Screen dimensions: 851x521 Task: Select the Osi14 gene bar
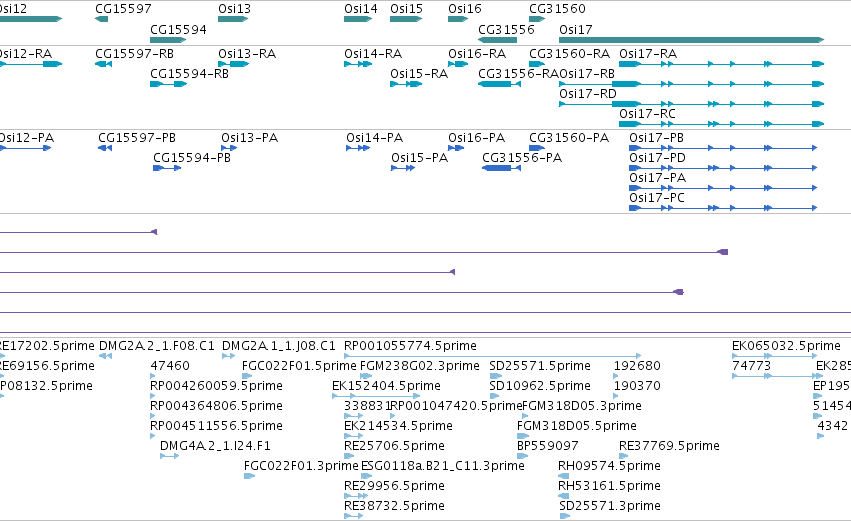coord(358,19)
